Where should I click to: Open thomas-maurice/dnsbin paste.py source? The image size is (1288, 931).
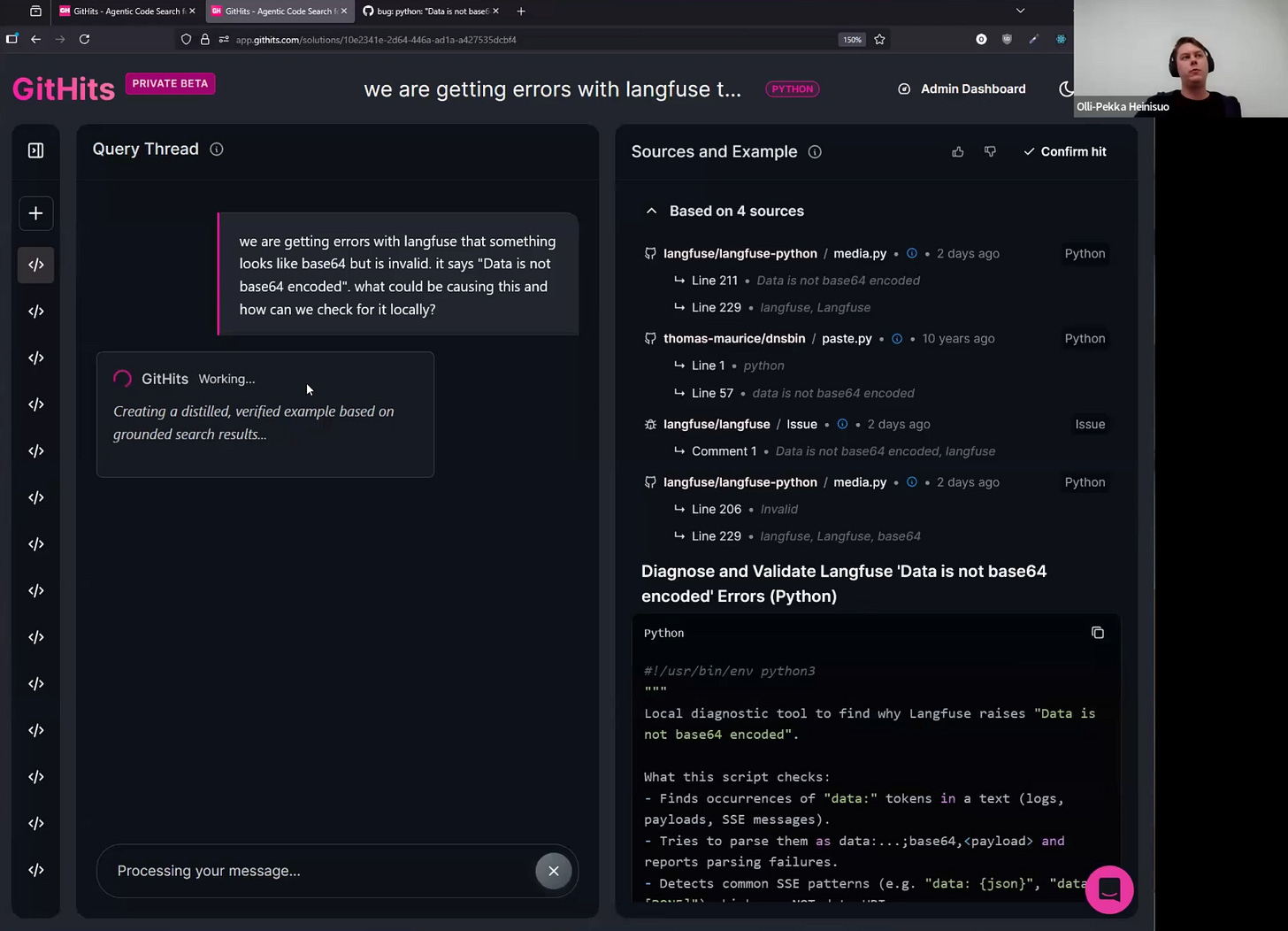pyautogui.click(x=768, y=338)
